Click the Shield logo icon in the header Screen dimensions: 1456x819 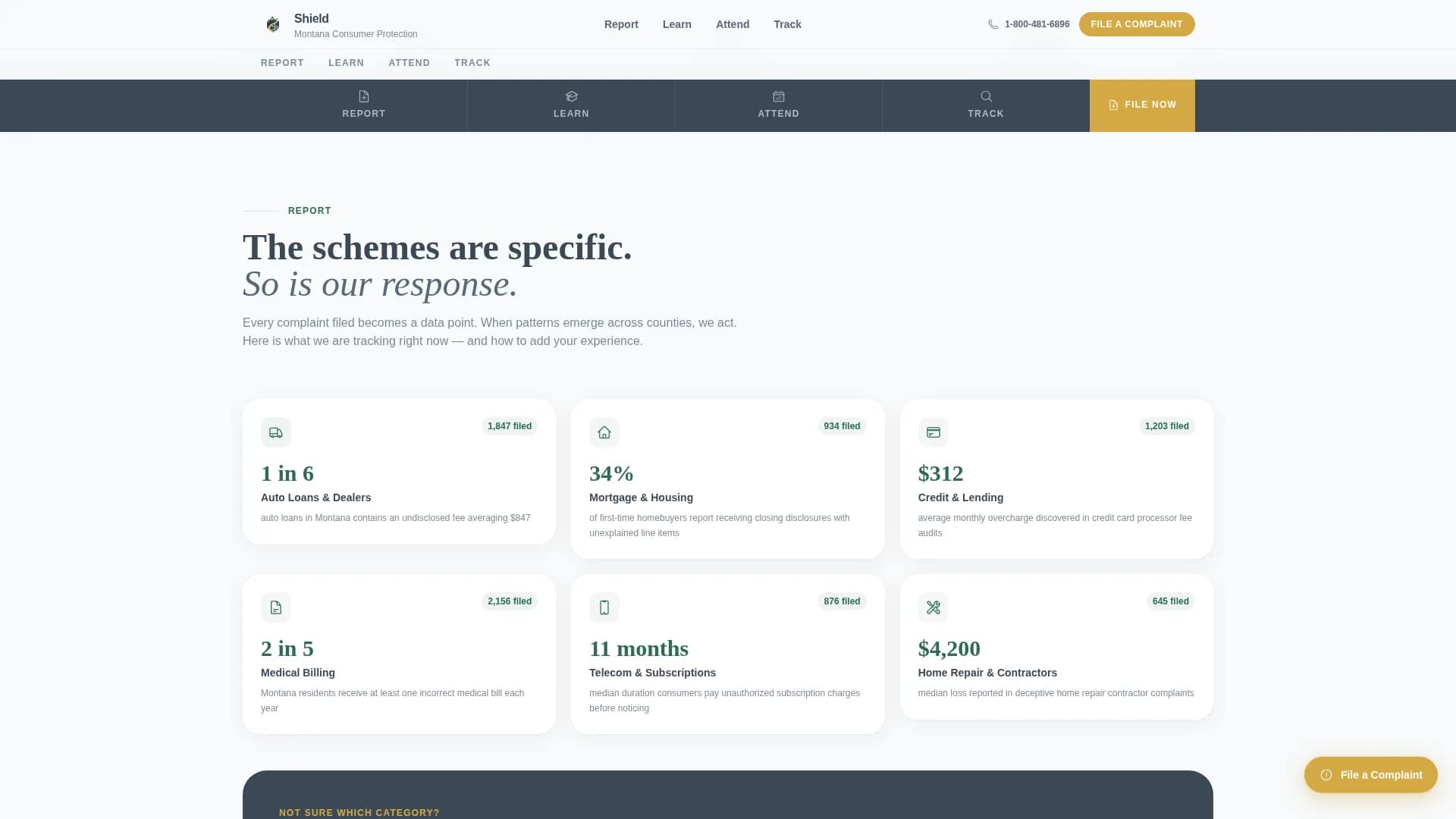[x=273, y=25]
